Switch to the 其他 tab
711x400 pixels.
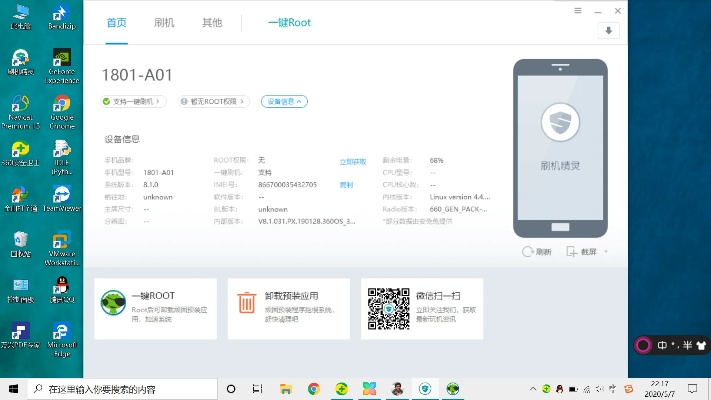212,22
